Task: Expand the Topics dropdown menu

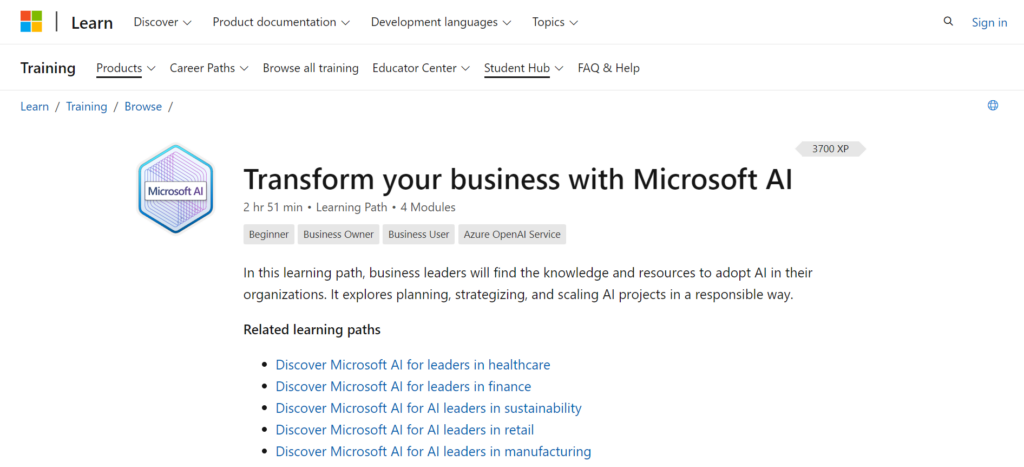Action: 555,22
